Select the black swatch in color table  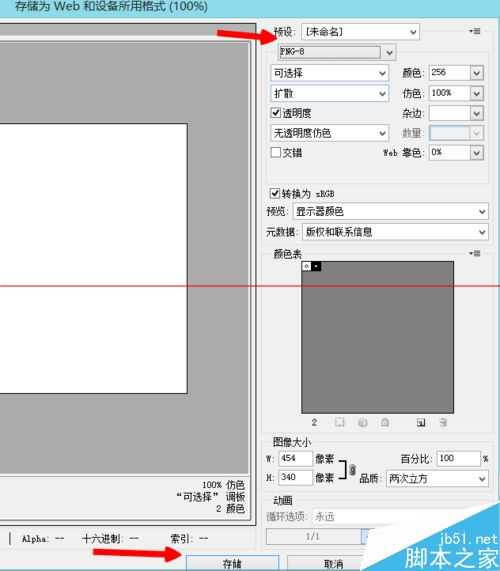click(x=316, y=266)
